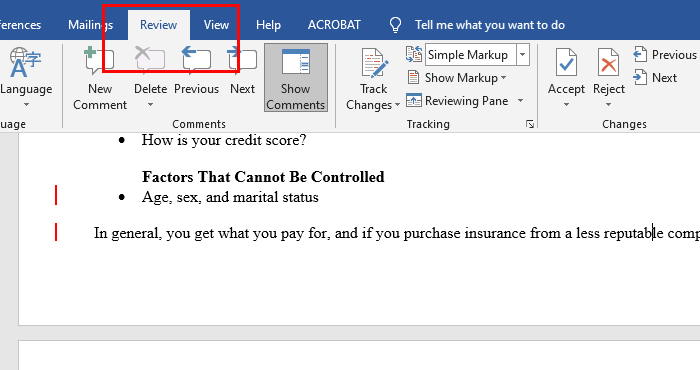
Task: Click the paragraph starting In general, you get
Action: point(396,233)
